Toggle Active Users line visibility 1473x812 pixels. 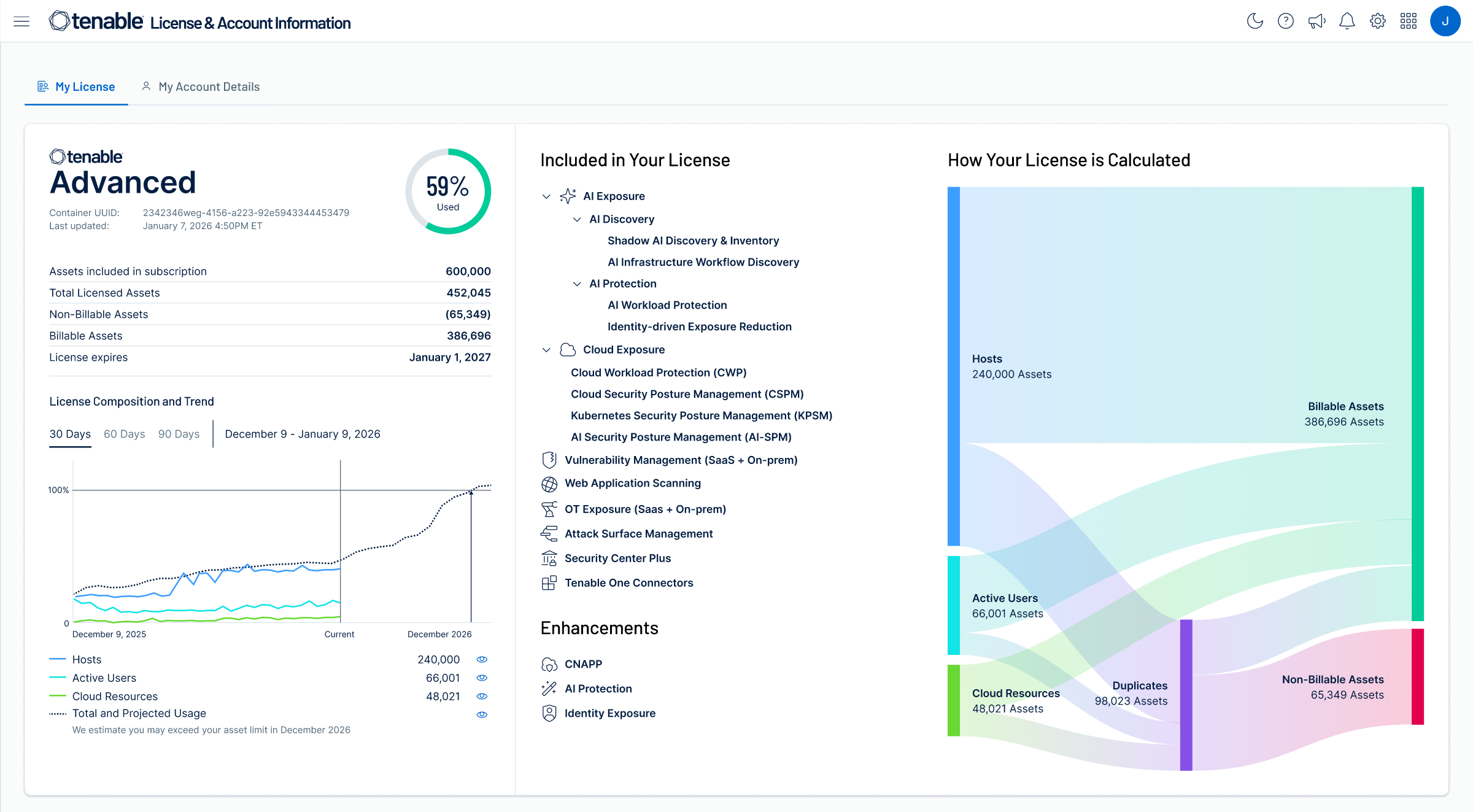[x=482, y=678]
